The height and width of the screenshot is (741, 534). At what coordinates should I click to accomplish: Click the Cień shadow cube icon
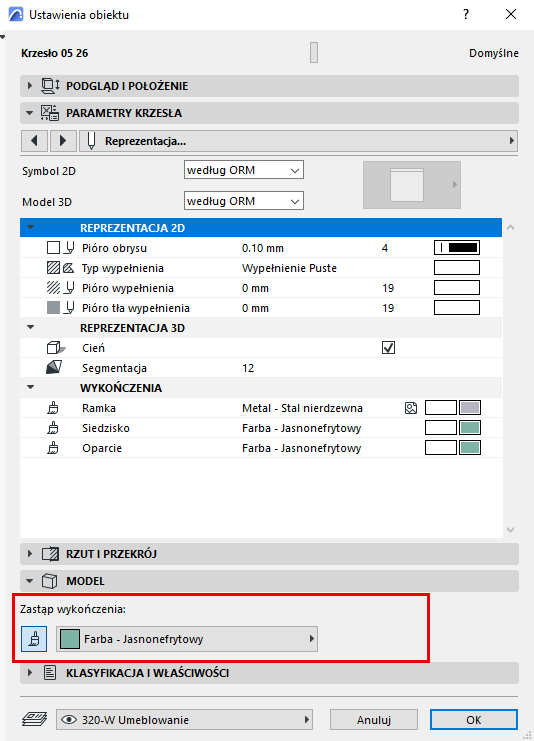click(x=55, y=348)
